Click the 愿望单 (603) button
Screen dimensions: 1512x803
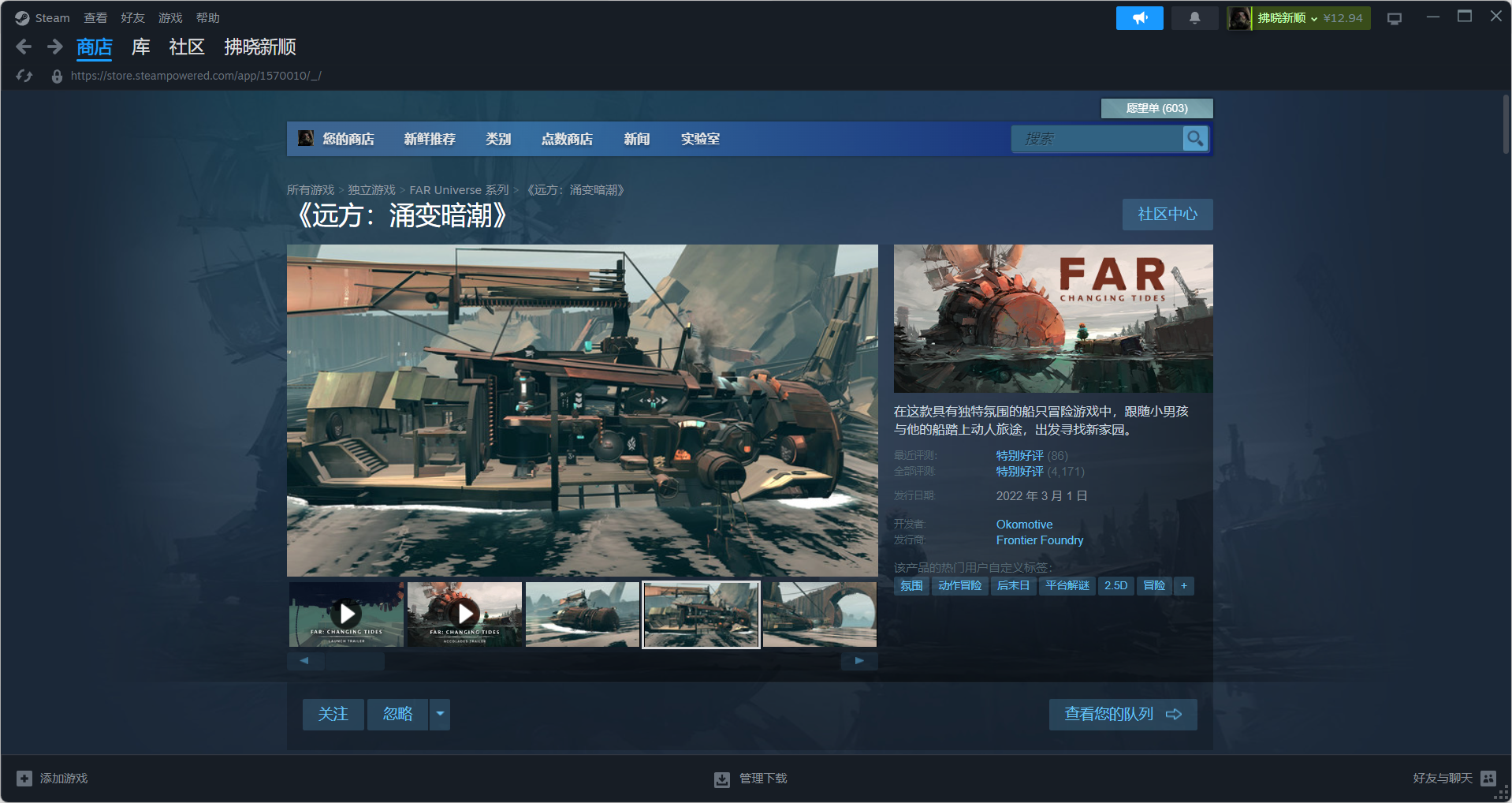1156,108
